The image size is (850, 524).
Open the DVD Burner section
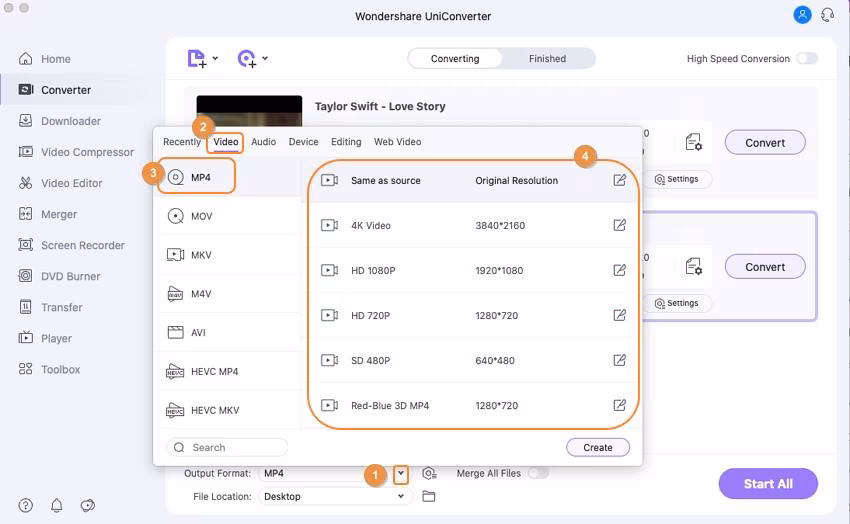(59, 276)
